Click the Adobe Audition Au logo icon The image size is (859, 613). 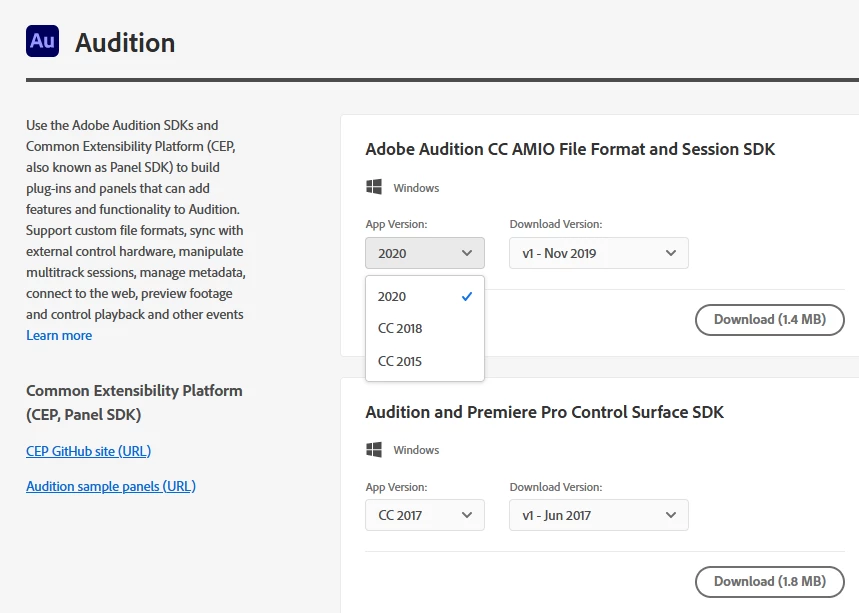(x=42, y=40)
